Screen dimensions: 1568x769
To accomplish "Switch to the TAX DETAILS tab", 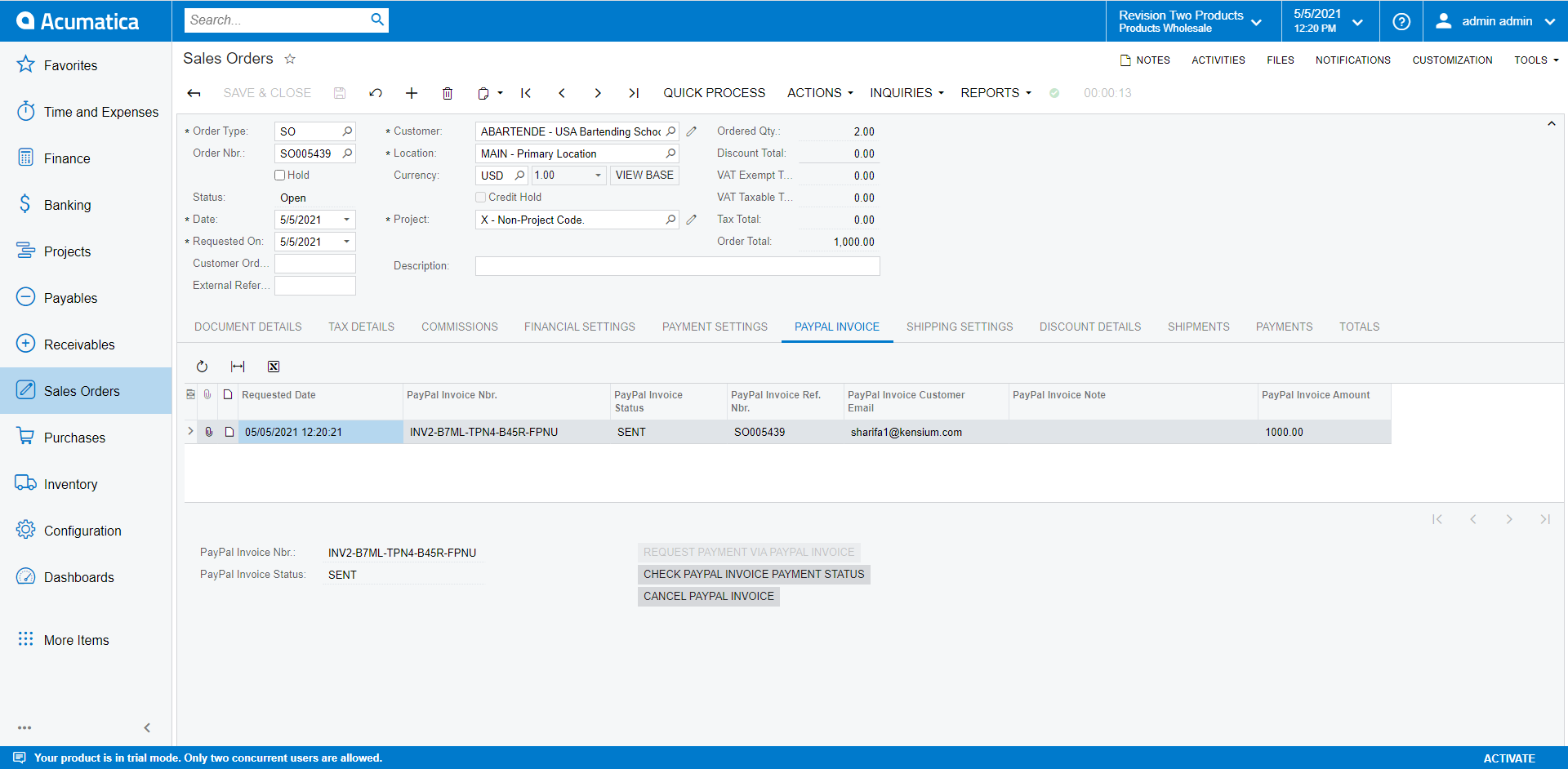I will tap(361, 327).
